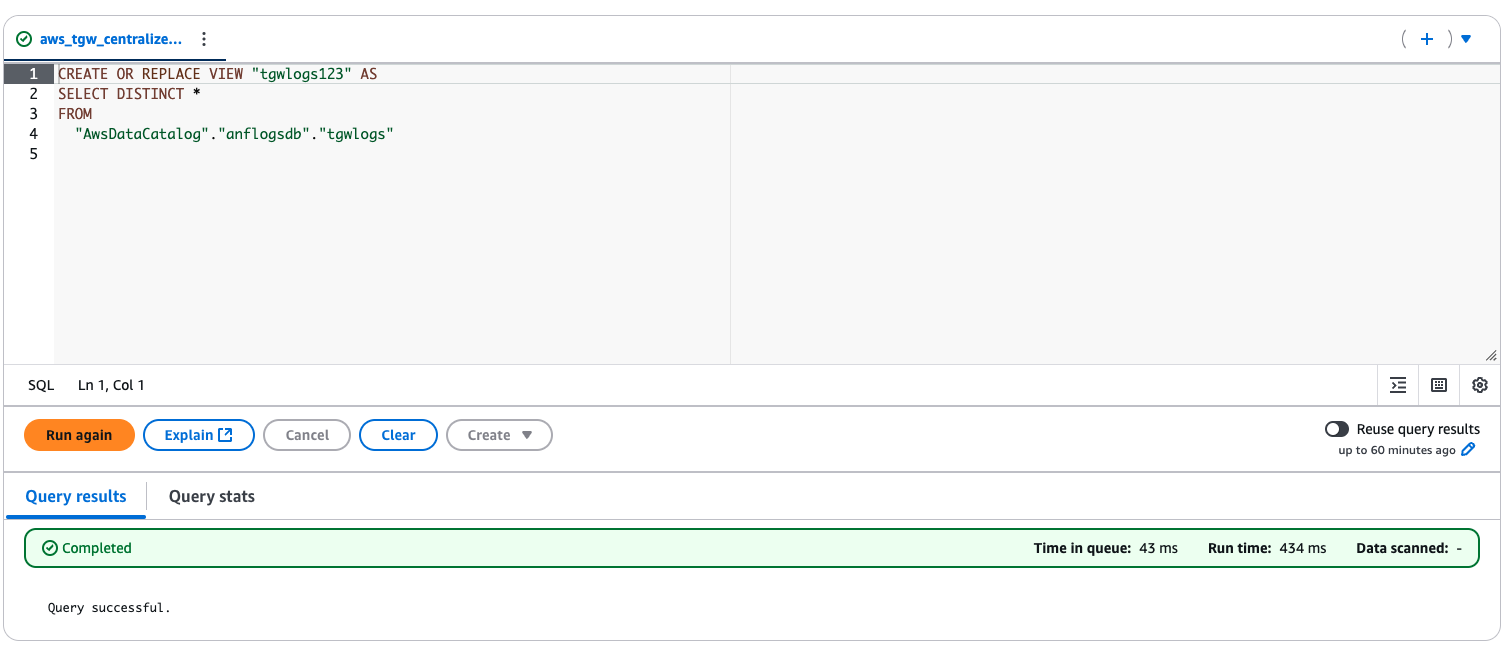Open the kebab menu on the query tab
The height and width of the screenshot is (652, 1505).
point(204,38)
